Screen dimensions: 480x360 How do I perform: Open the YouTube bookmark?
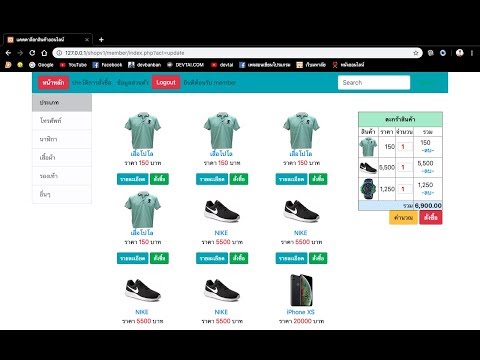(x=73, y=65)
